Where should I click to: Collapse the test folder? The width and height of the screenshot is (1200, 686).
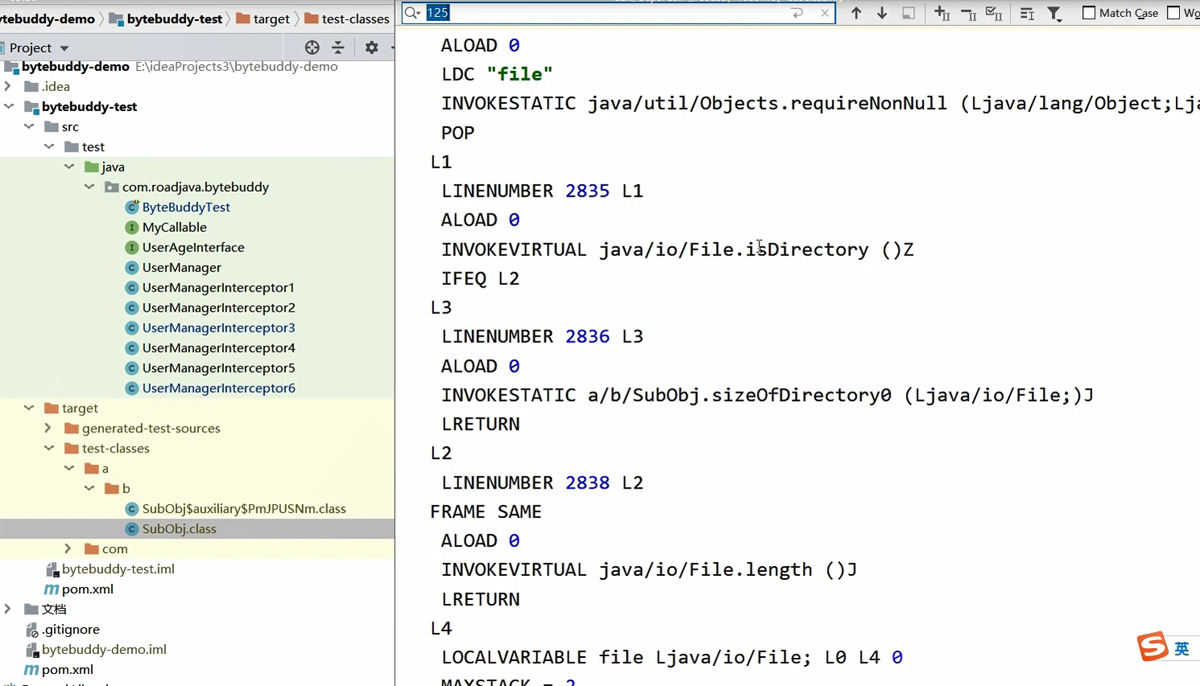(48, 147)
